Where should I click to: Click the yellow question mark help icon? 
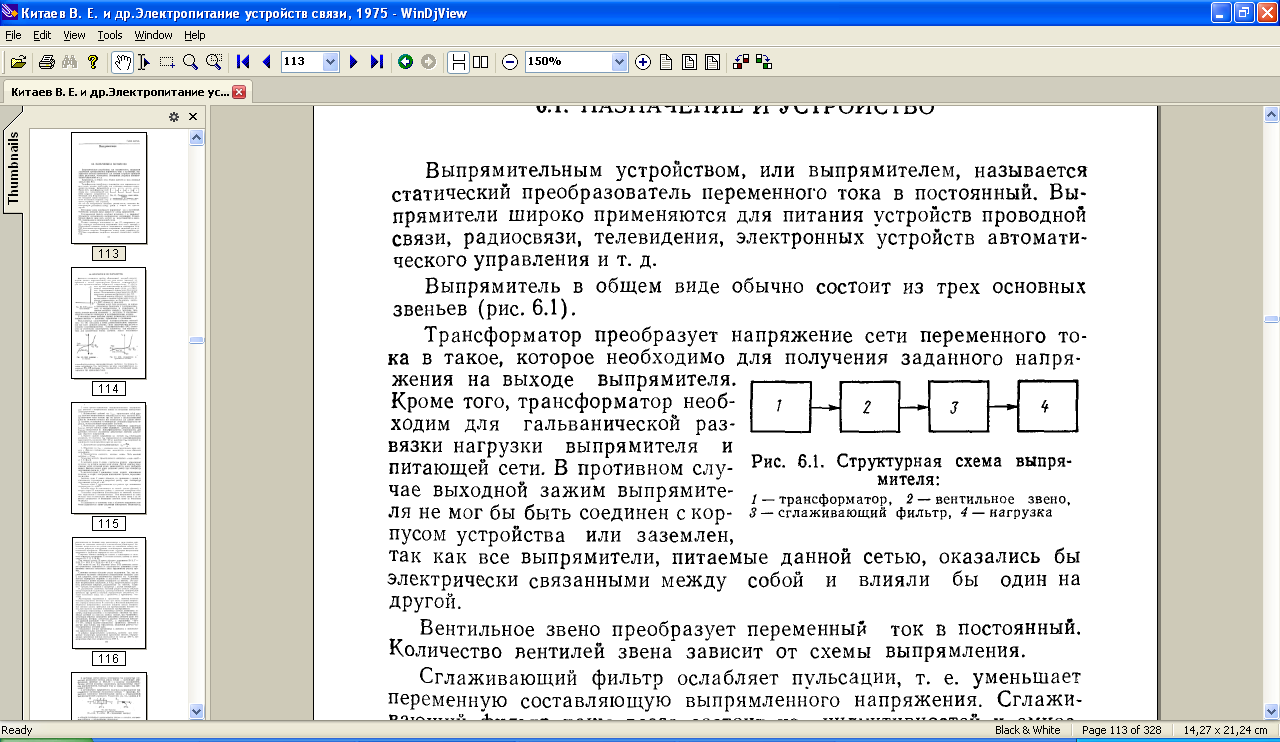93,62
